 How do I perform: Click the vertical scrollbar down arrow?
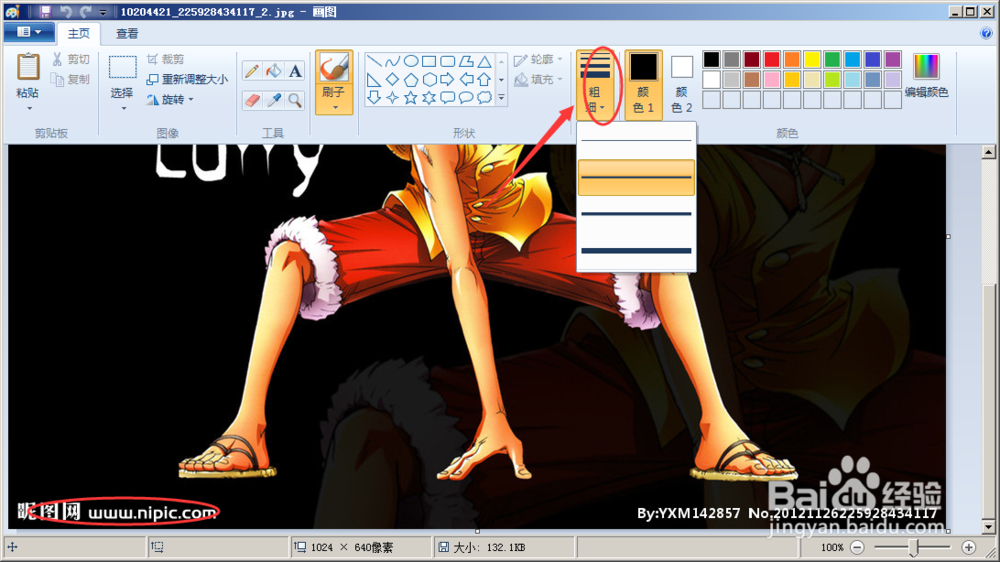pos(988,526)
